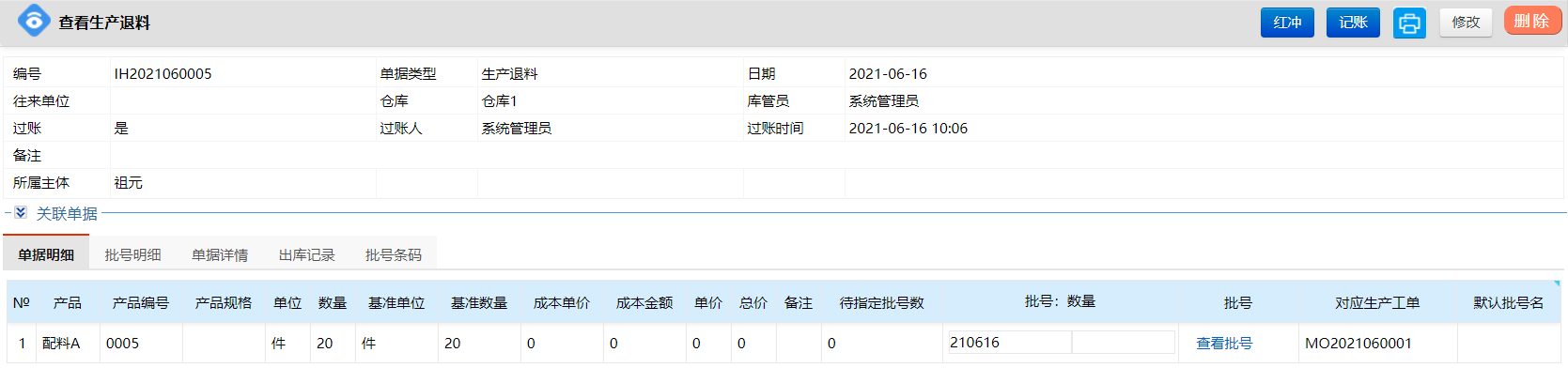Screen dimensions: 1568x368
Task: Click the 基准数量 column header
Action: tap(479, 303)
